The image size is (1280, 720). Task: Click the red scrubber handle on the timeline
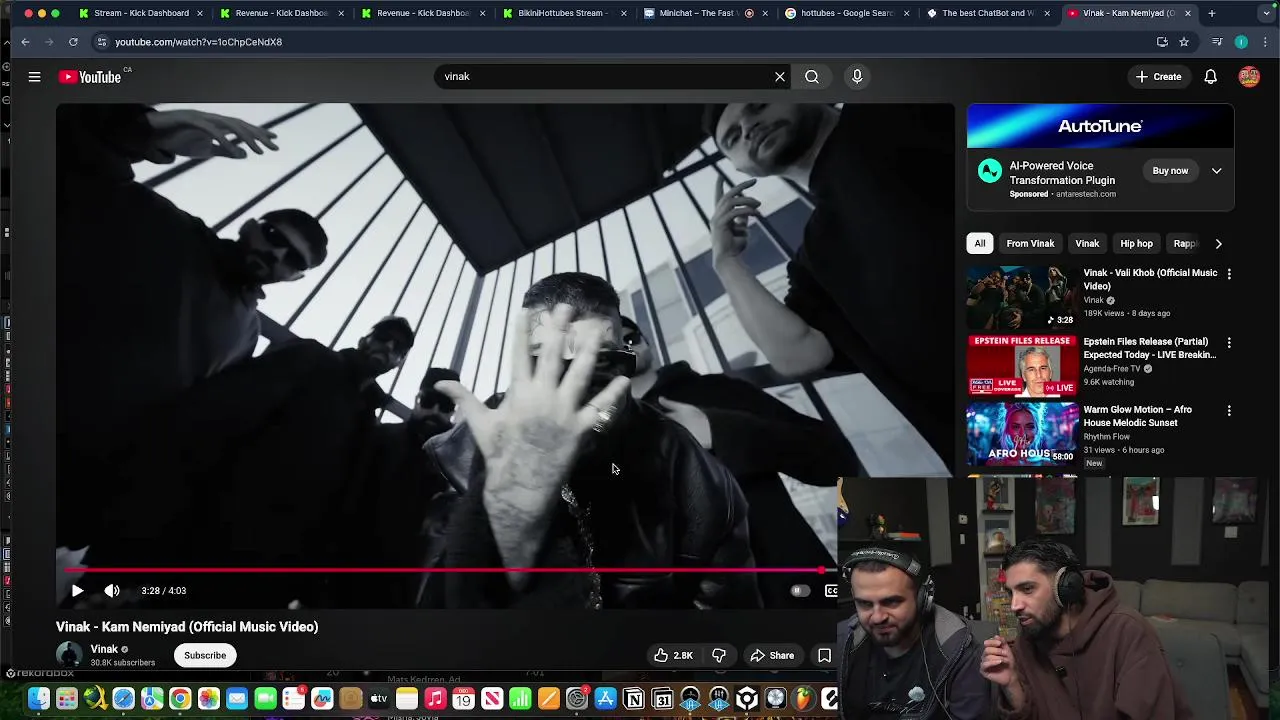(821, 570)
